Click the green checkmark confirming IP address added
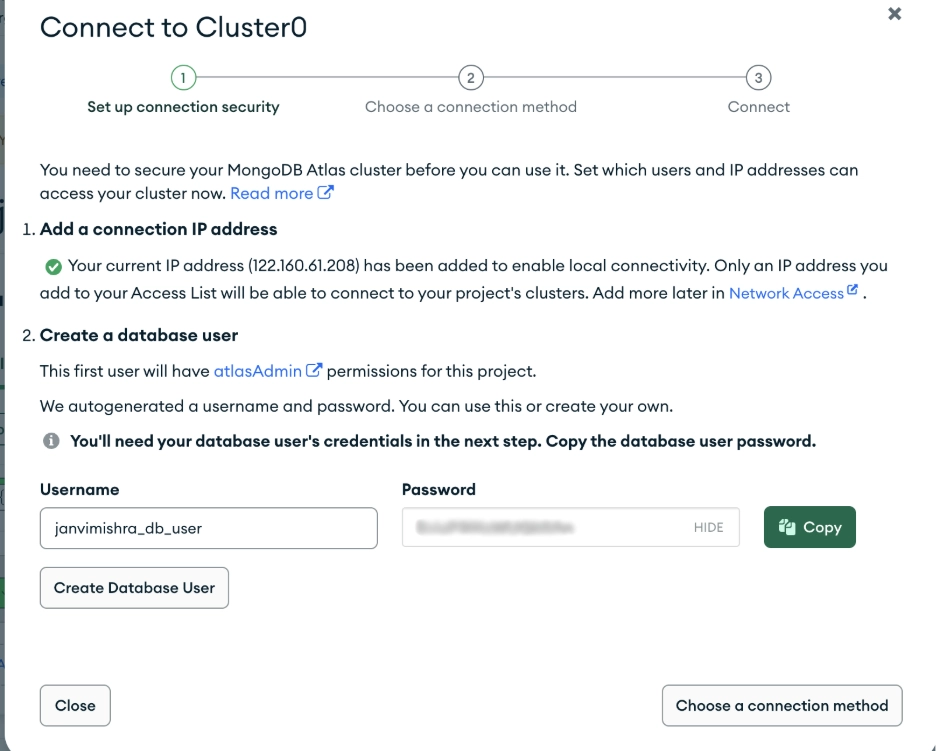 50,265
